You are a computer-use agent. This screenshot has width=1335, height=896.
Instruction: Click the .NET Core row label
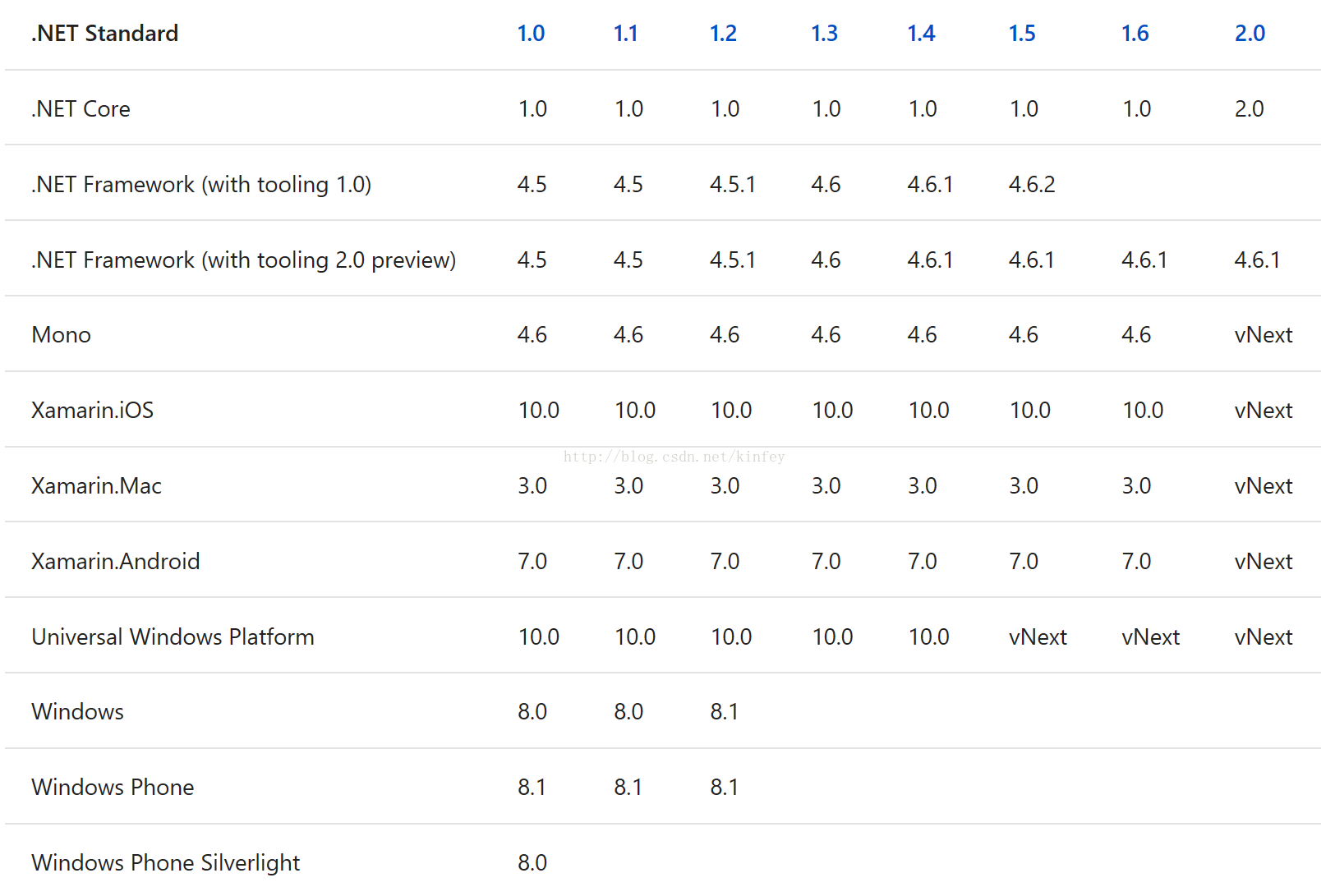pos(81,109)
